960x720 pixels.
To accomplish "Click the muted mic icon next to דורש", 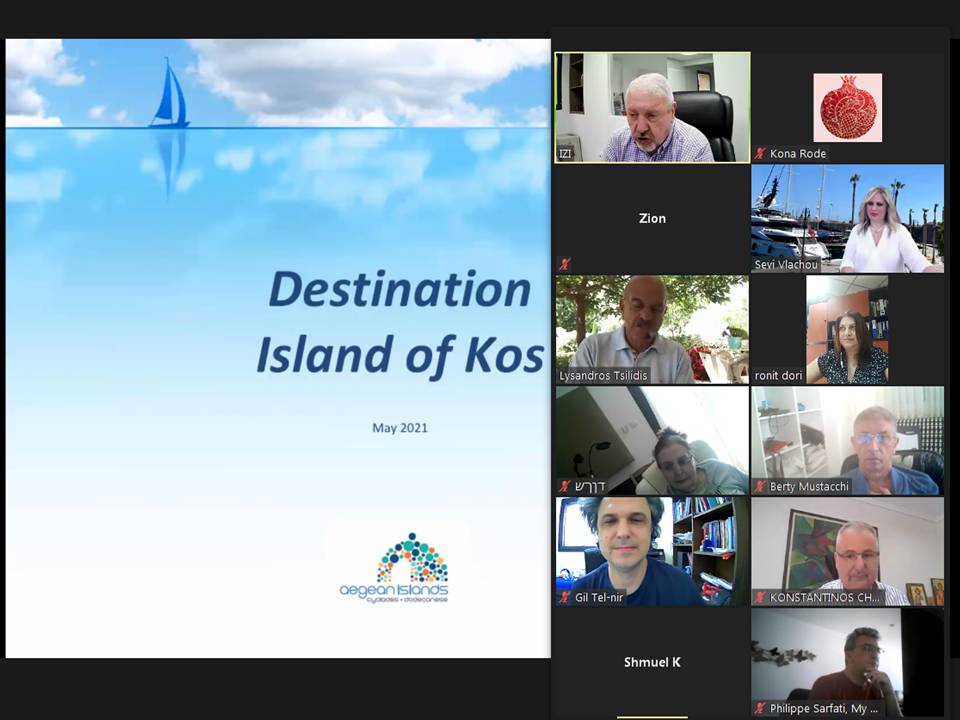I will click(x=565, y=487).
